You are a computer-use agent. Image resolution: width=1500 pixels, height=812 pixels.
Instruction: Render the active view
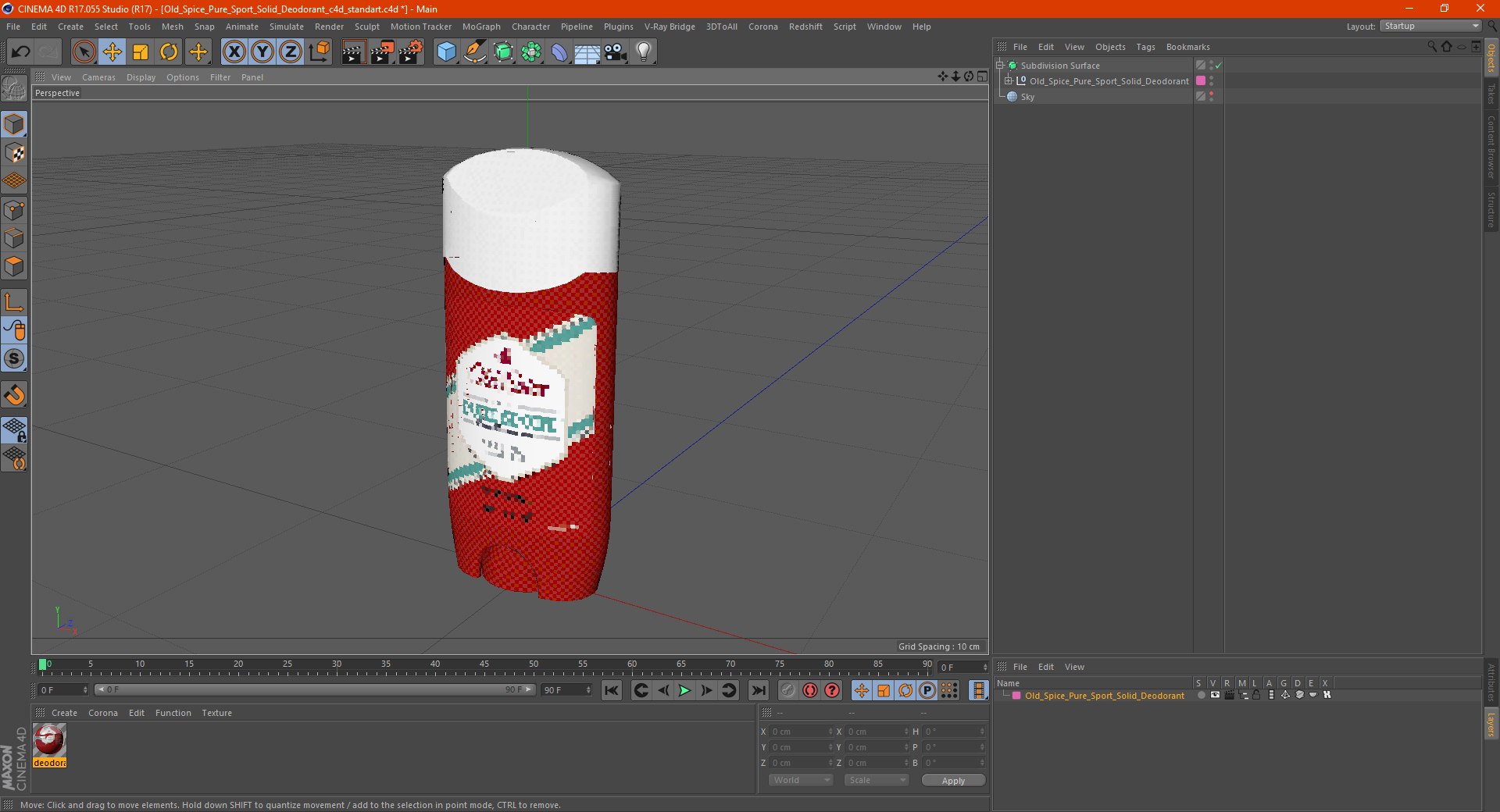(353, 52)
